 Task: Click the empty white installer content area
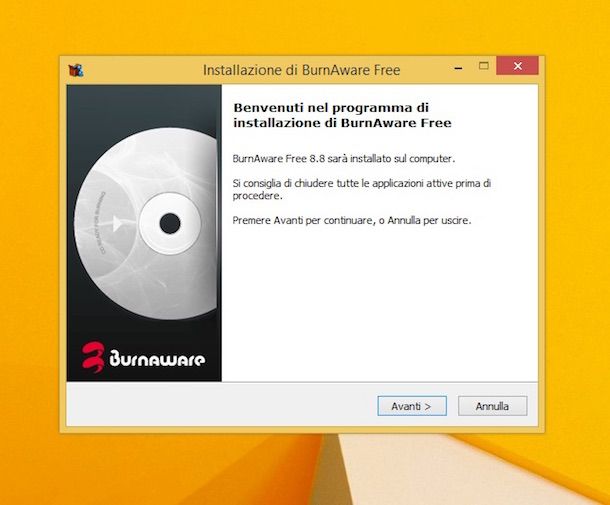[x=379, y=303]
